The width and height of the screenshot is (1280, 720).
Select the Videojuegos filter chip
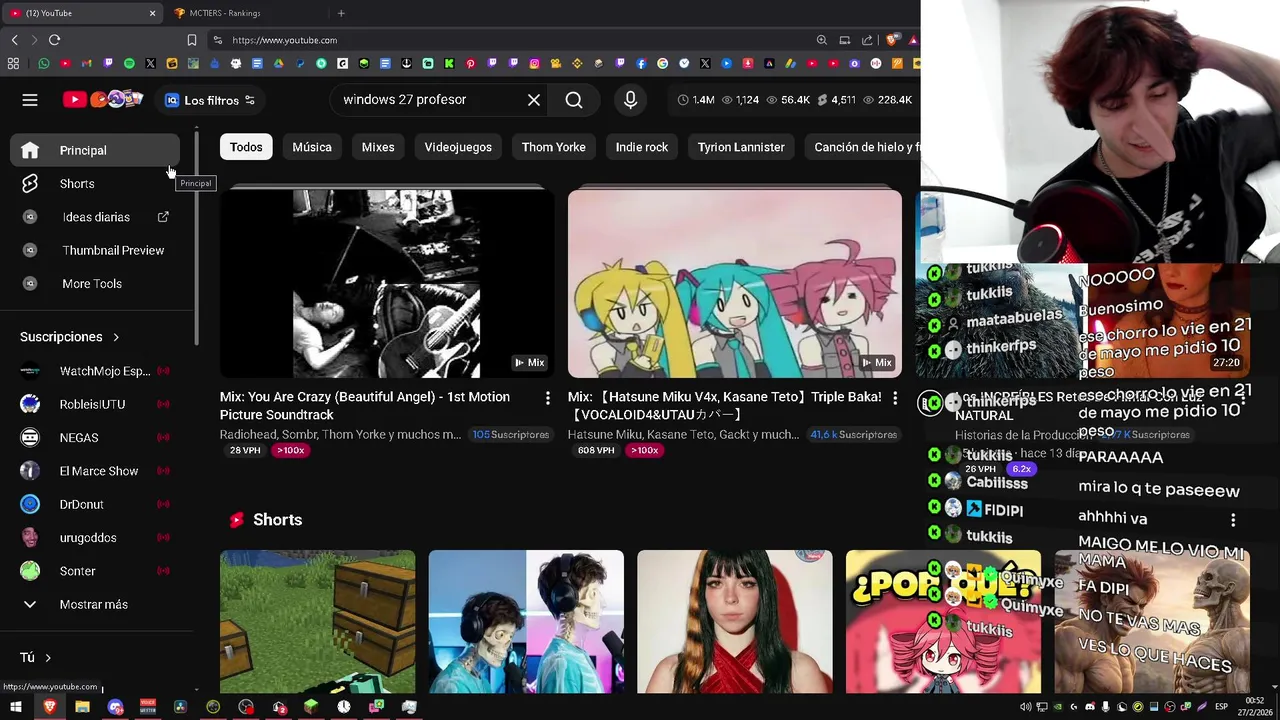(458, 147)
